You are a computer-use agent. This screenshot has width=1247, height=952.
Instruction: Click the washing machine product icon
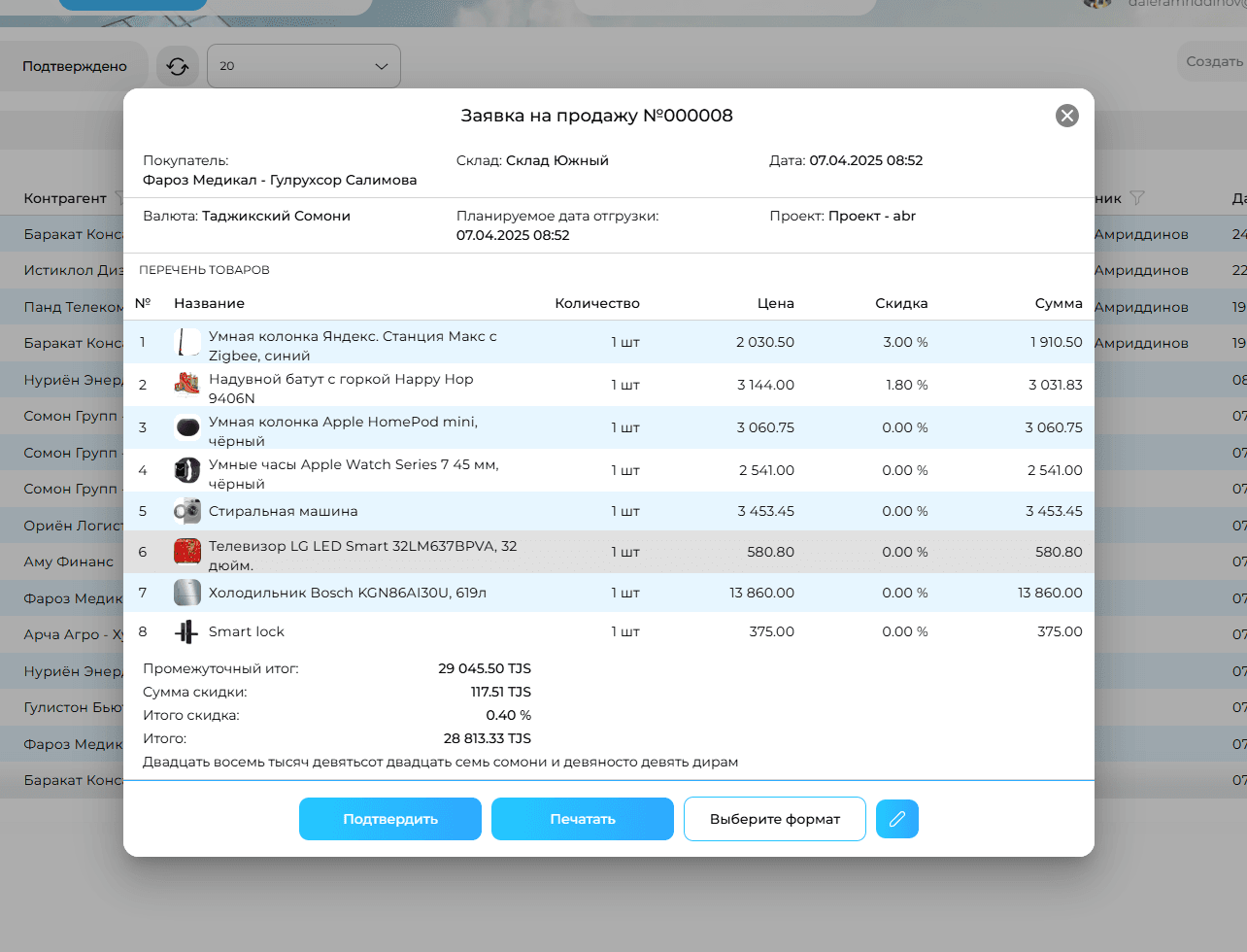[x=186, y=511]
